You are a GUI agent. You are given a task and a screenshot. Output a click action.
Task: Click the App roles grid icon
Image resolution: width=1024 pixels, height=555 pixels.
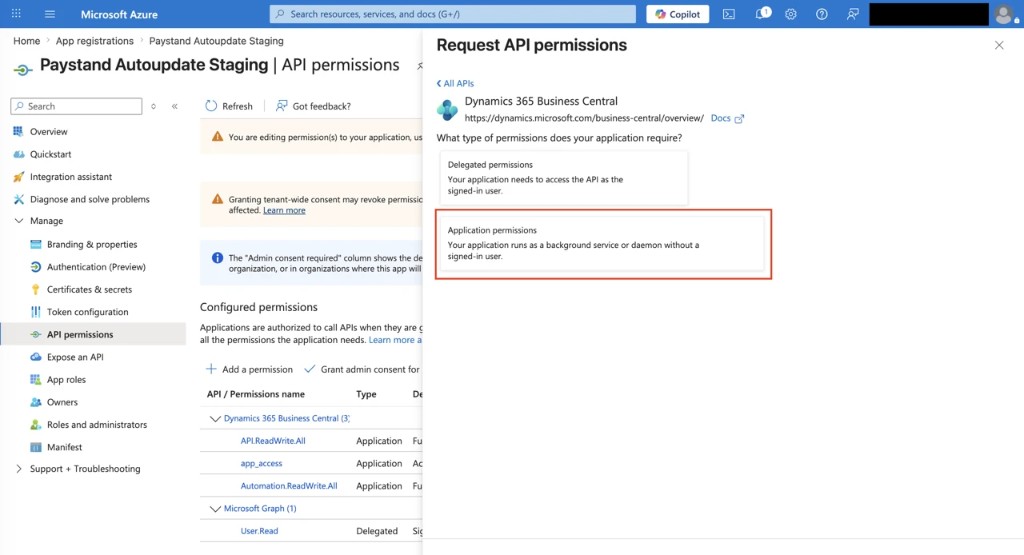point(35,379)
